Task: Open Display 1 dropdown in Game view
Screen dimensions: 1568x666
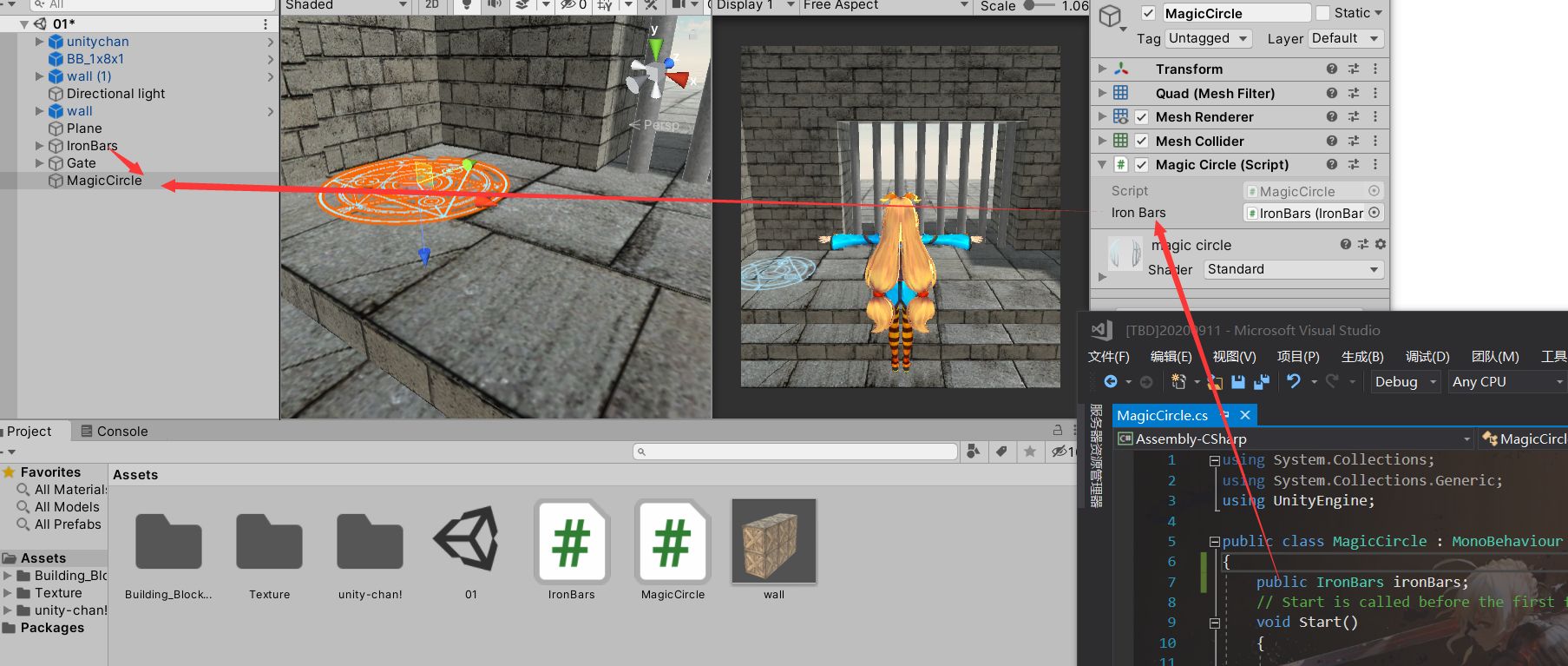Action: click(x=754, y=5)
